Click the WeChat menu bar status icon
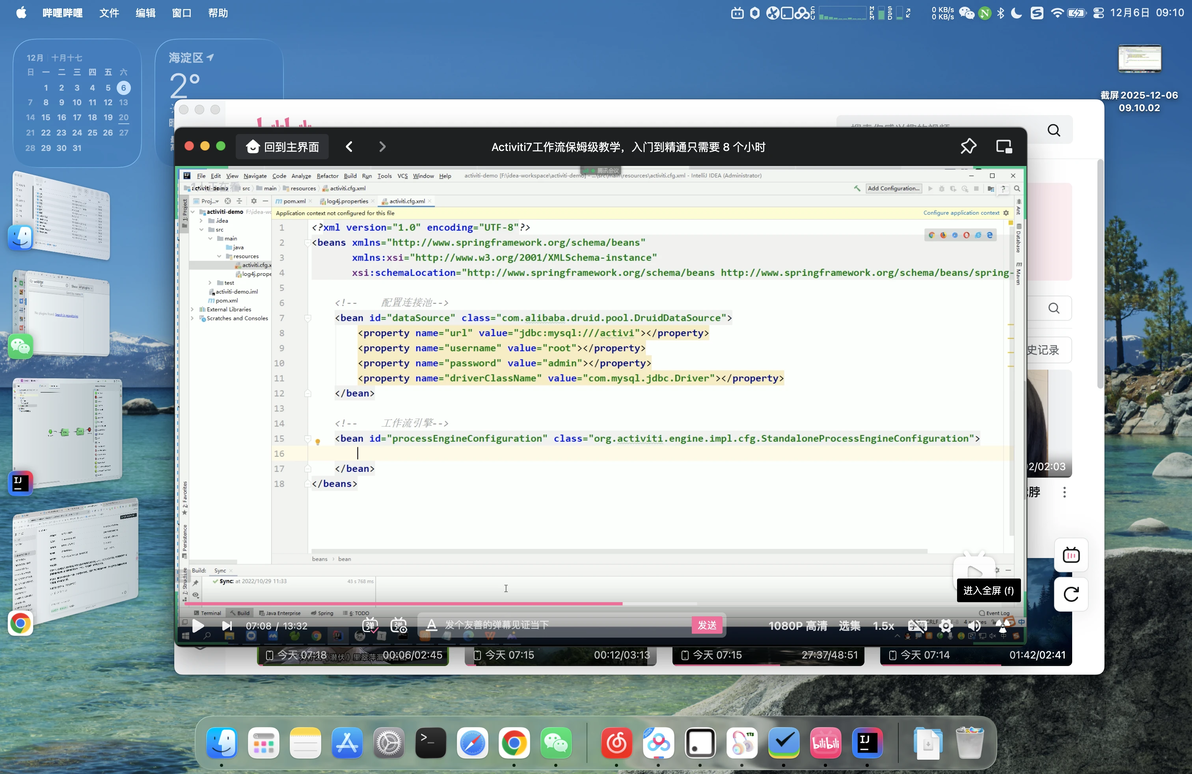The width and height of the screenshot is (1192, 774). coord(967,13)
